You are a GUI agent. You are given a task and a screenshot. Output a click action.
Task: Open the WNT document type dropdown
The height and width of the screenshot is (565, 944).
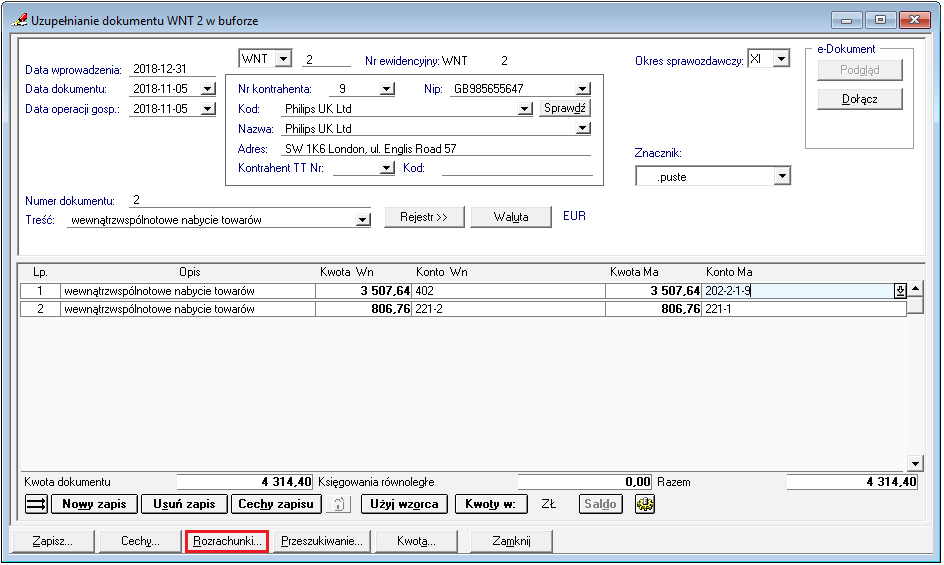[x=284, y=59]
